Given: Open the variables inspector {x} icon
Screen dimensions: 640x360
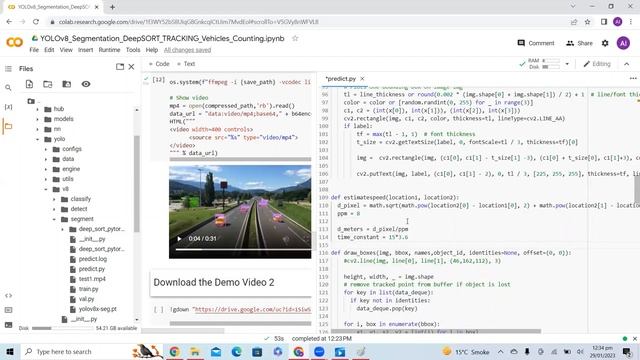Looking at the screenshot, I should click(x=8, y=107).
